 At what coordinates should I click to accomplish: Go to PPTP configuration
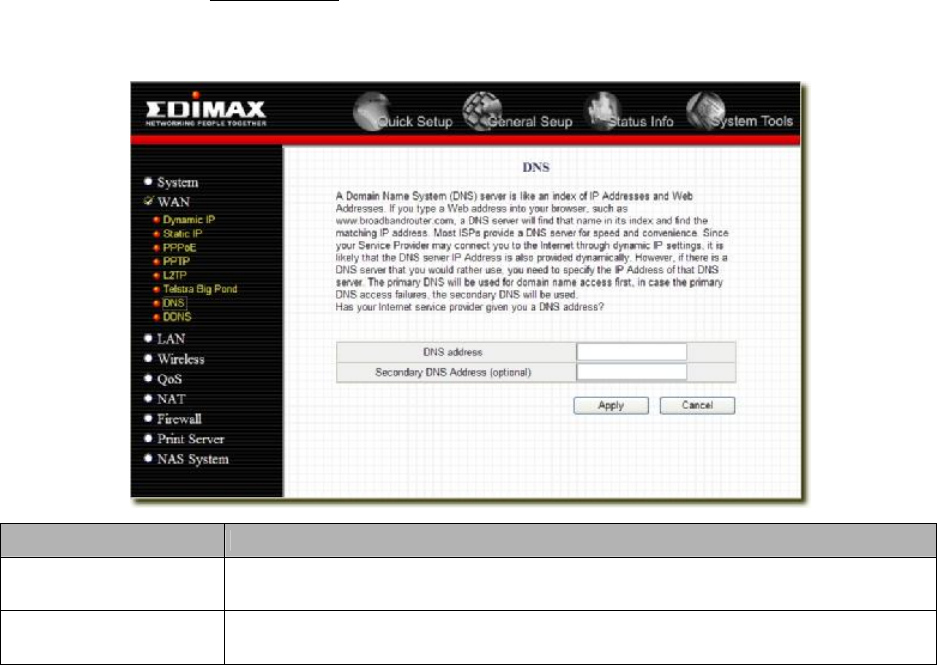[x=176, y=261]
